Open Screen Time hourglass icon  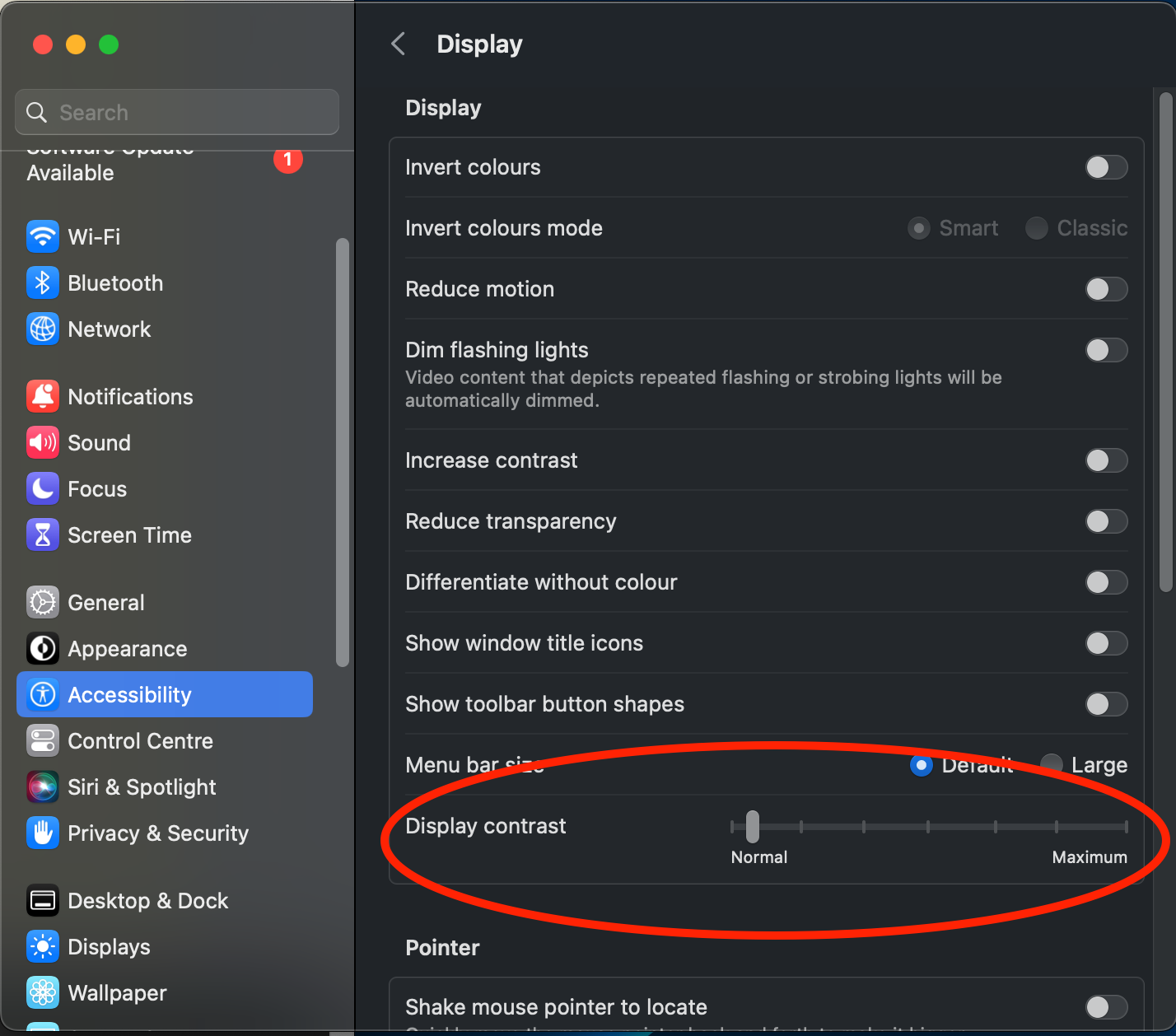[x=43, y=535]
